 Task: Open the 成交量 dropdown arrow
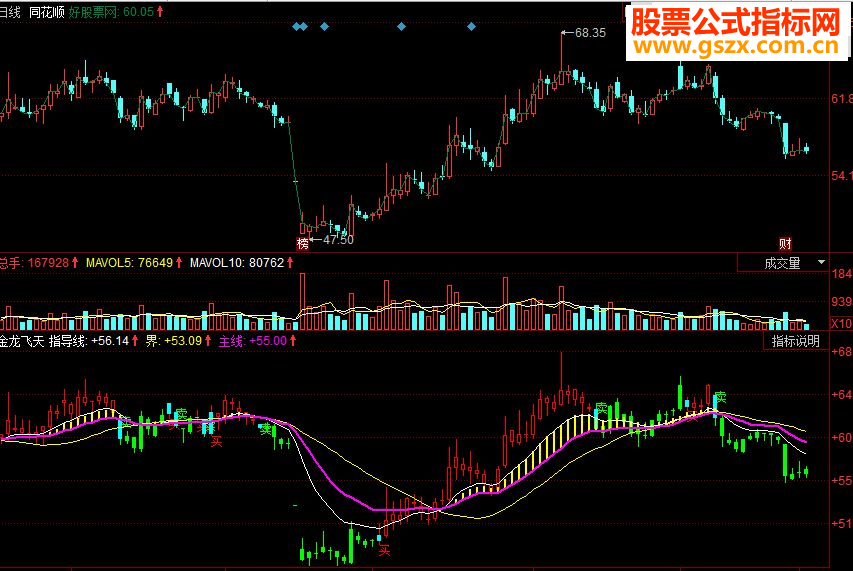click(x=821, y=262)
